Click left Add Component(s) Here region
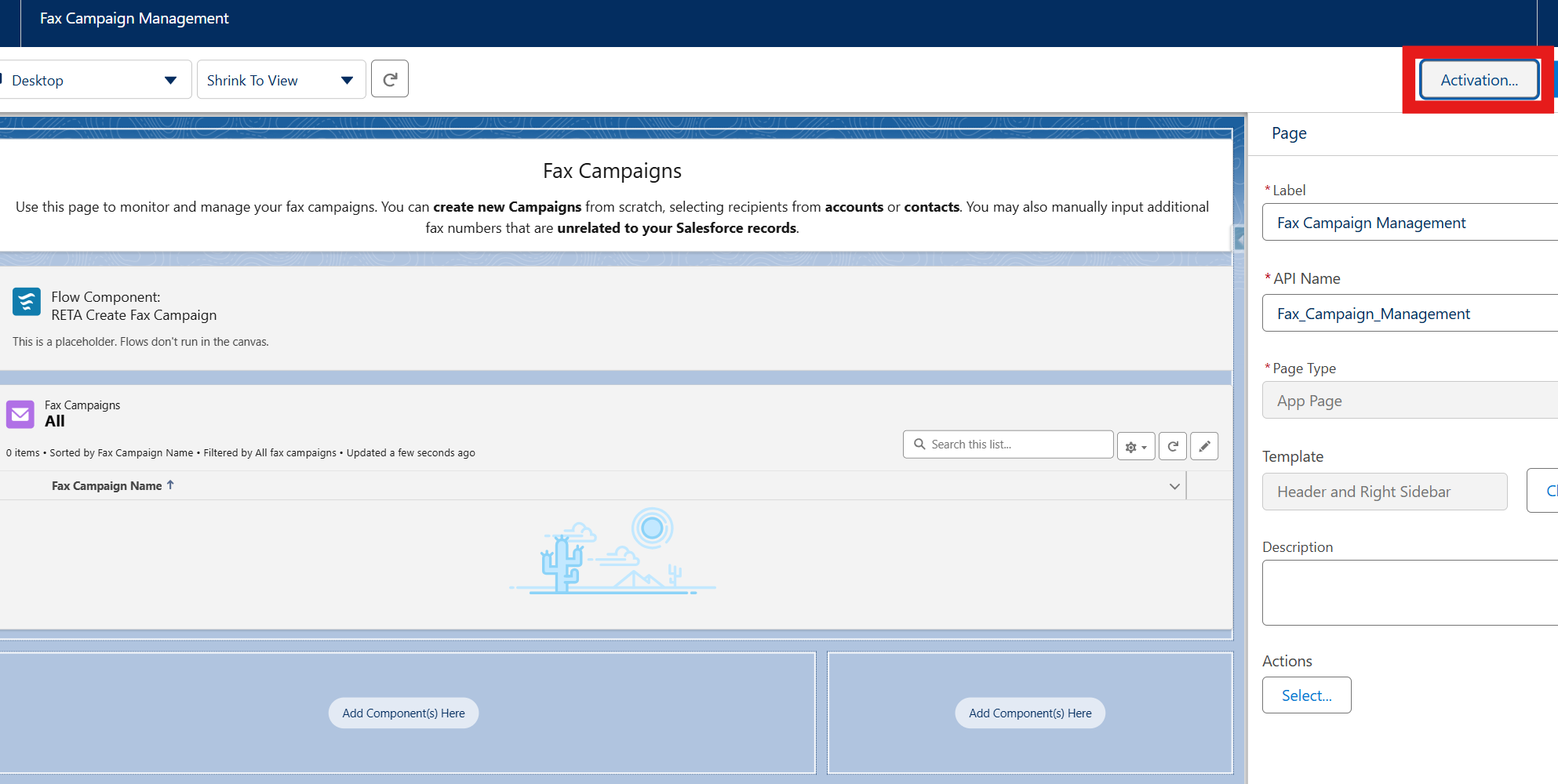 coord(403,713)
